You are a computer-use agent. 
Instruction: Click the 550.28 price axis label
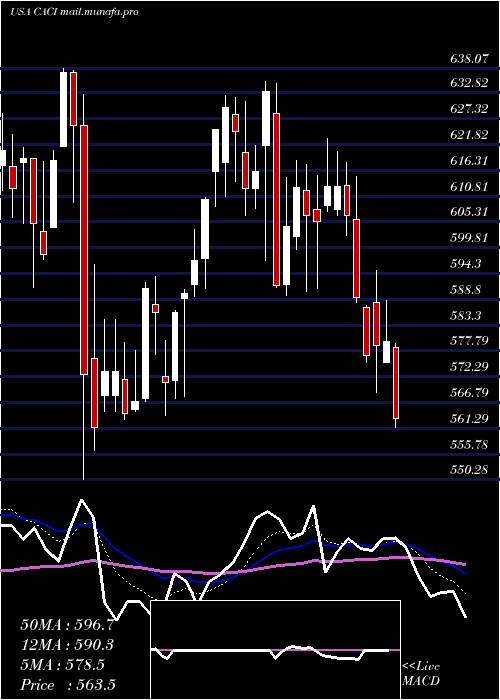pos(468,469)
